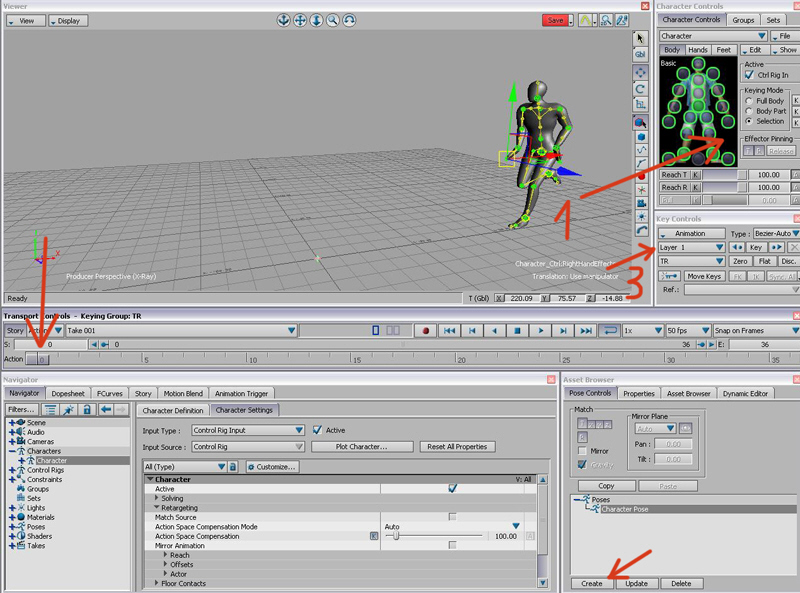Screen dimensions: 800x593
Task: Check the Mirror option in Pose Controls
Action: [x=581, y=450]
